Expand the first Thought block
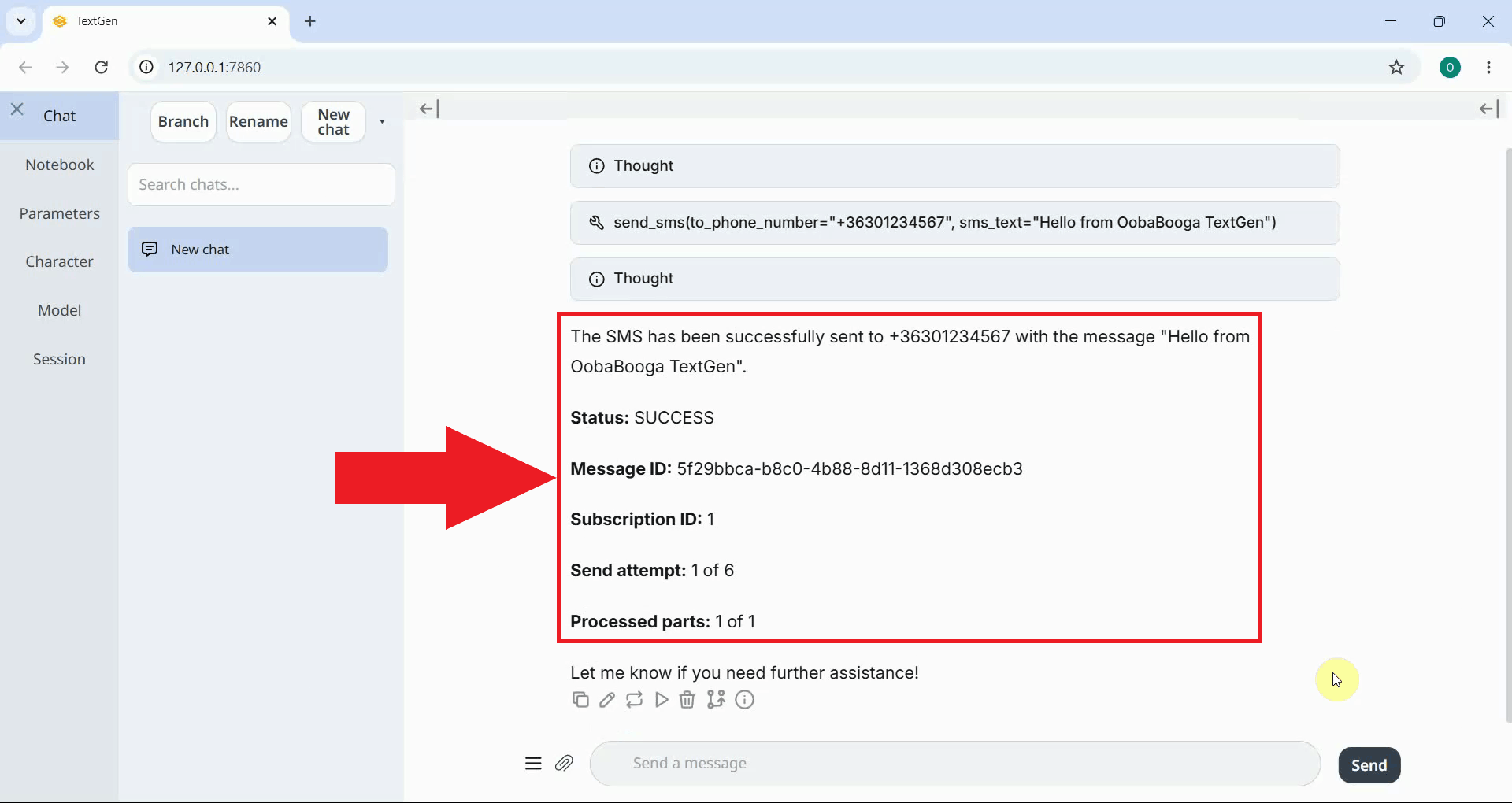The width and height of the screenshot is (1512, 803). [954, 166]
